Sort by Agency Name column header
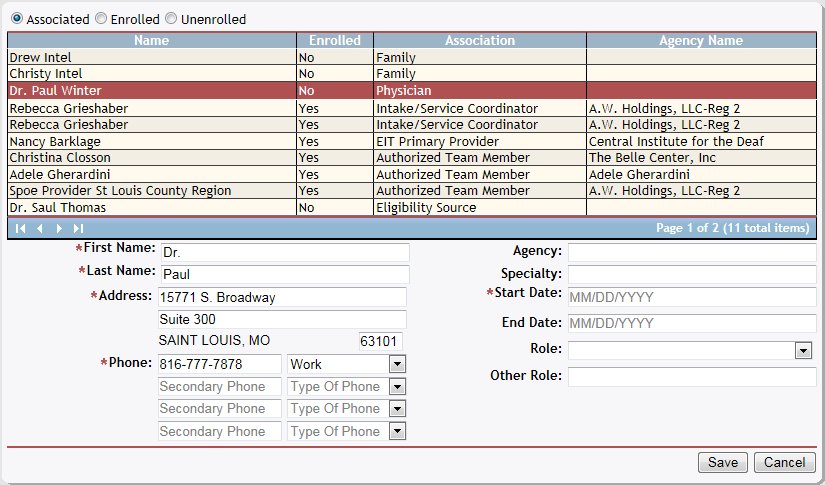This screenshot has width=825, height=485. [700, 41]
